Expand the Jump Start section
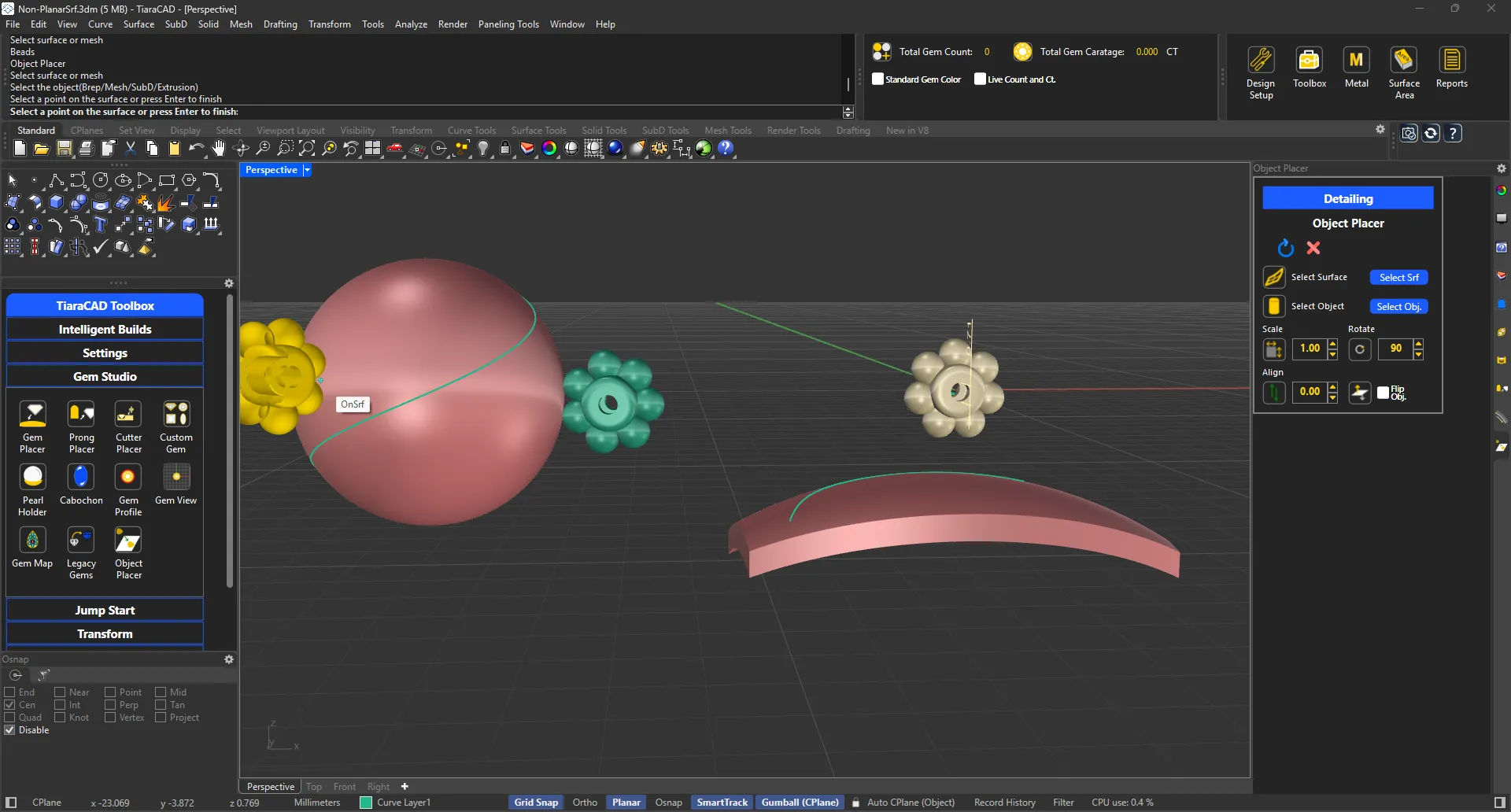 (x=105, y=609)
